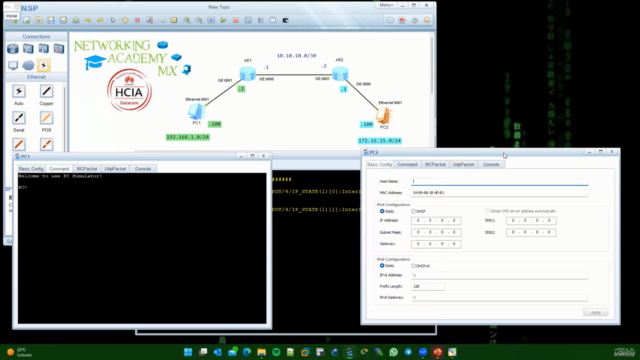
Task: Select the WLAN device category
Action: point(43,49)
